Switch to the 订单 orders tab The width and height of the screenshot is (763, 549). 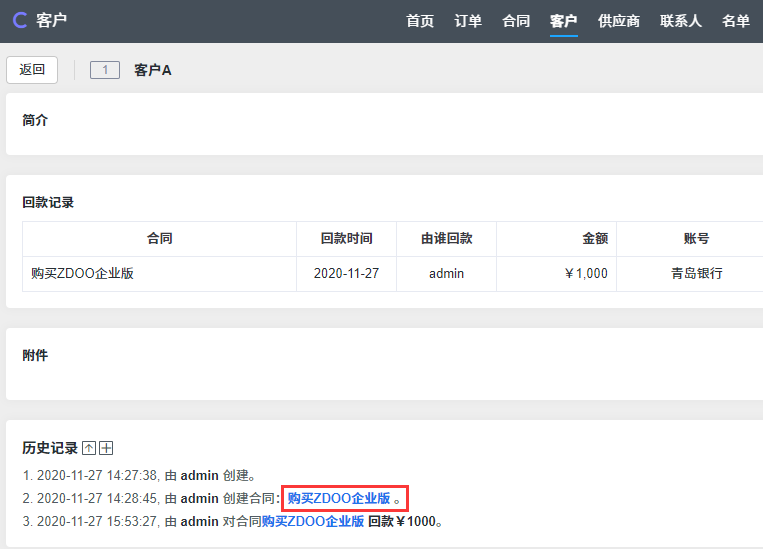[468, 21]
